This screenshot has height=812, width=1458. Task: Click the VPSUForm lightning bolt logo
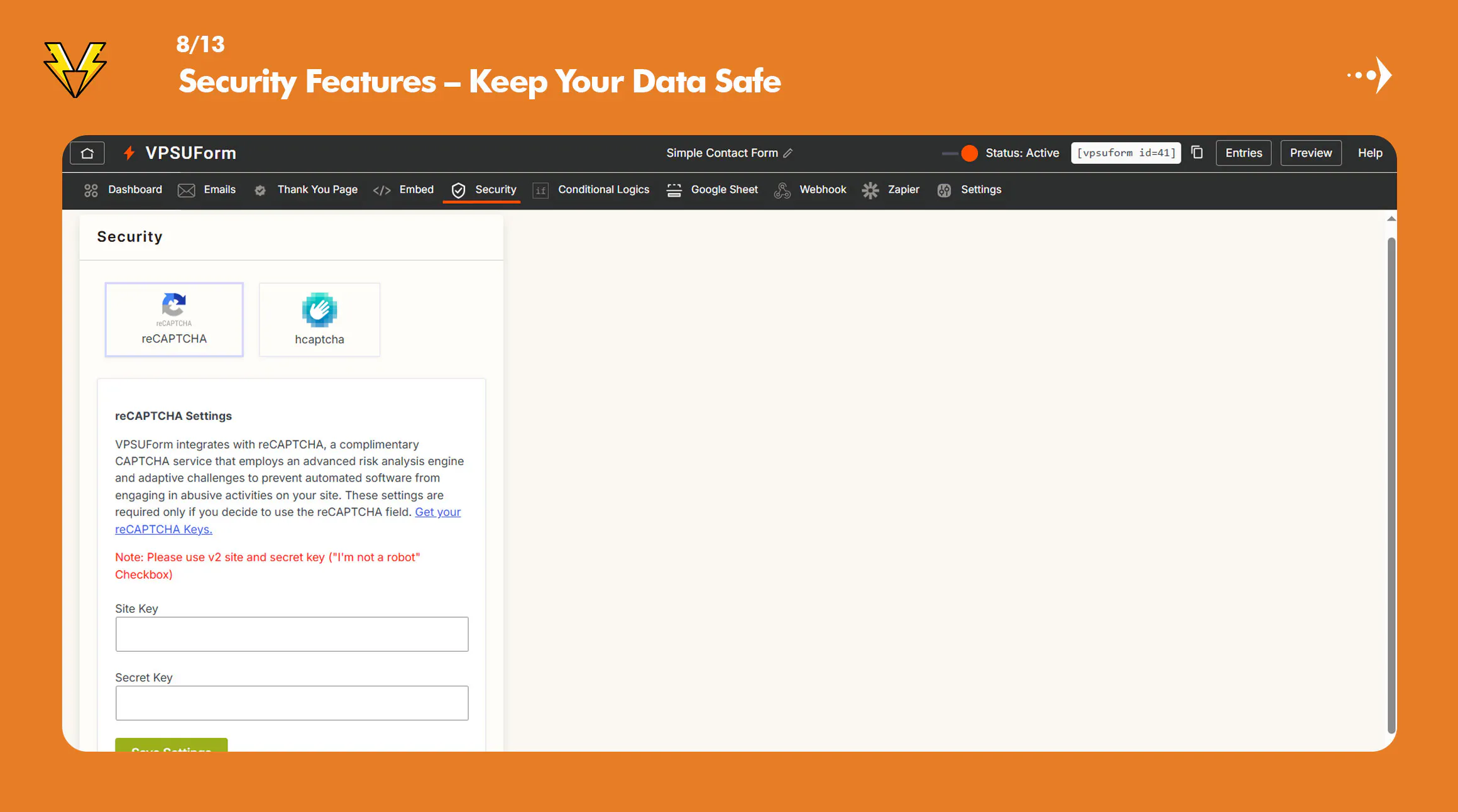129,153
